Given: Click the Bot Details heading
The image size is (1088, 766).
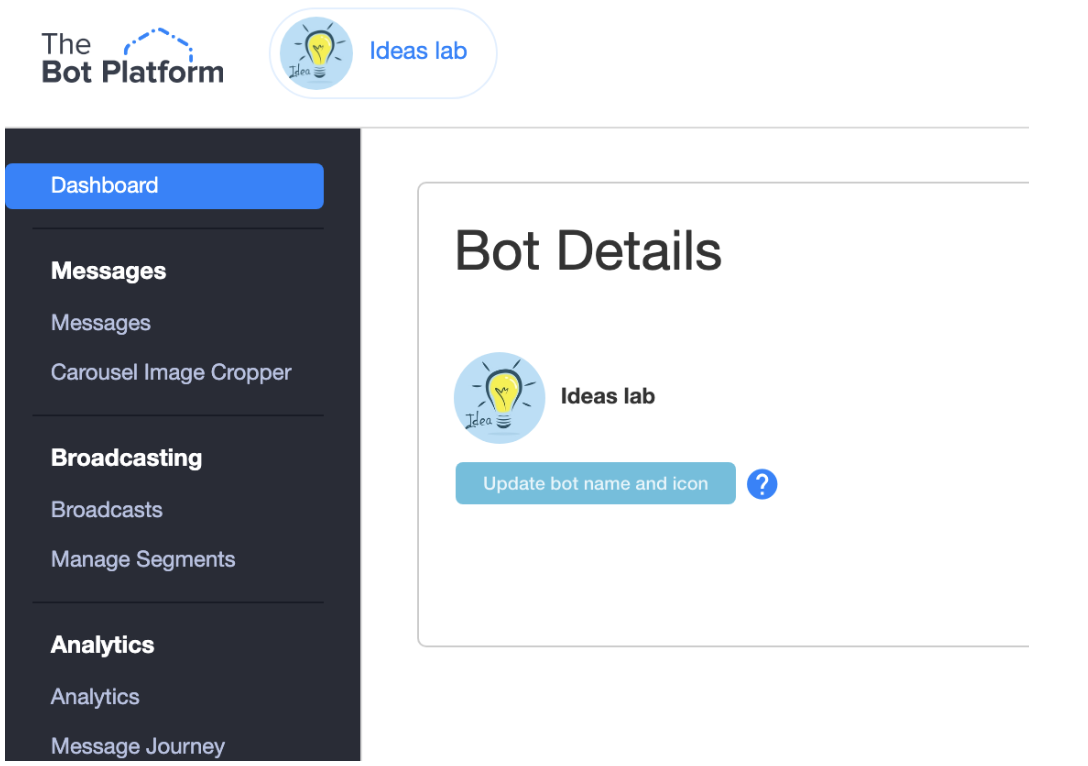Looking at the screenshot, I should 588,250.
